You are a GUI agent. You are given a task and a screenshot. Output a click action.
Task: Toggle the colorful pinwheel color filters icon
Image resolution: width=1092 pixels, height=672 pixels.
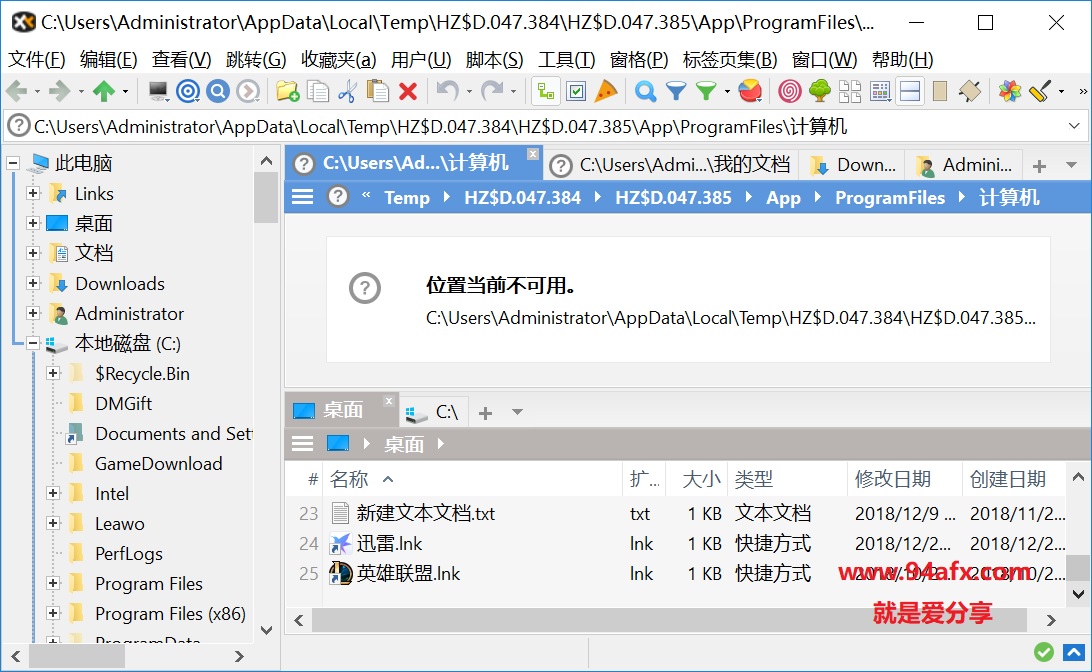point(1009,91)
